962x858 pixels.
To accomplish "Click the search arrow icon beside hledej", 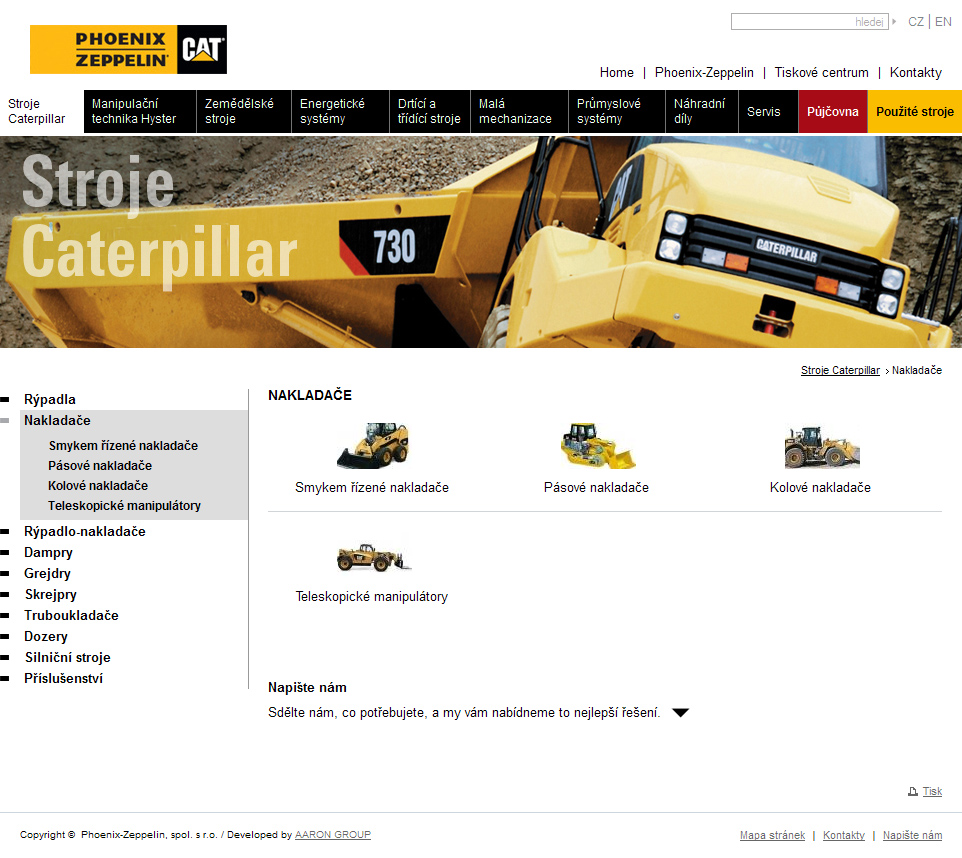I will pos(894,21).
